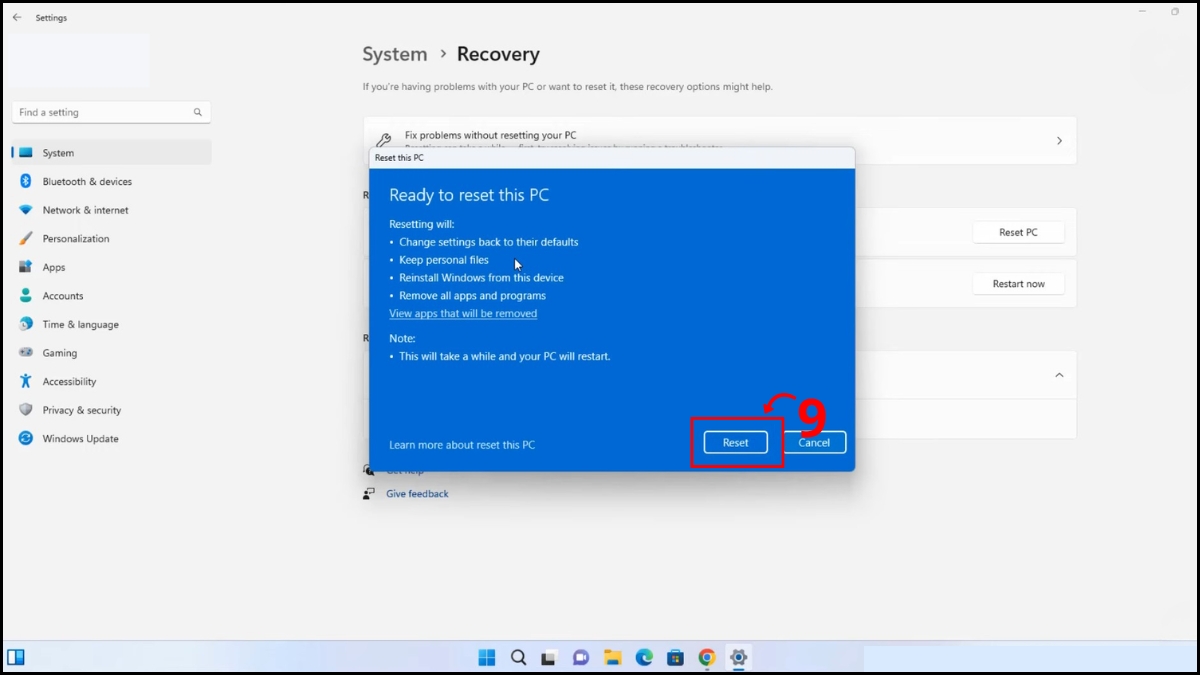This screenshot has width=1200, height=675.
Task: Open "View apps that will be removed"
Action: tap(463, 313)
